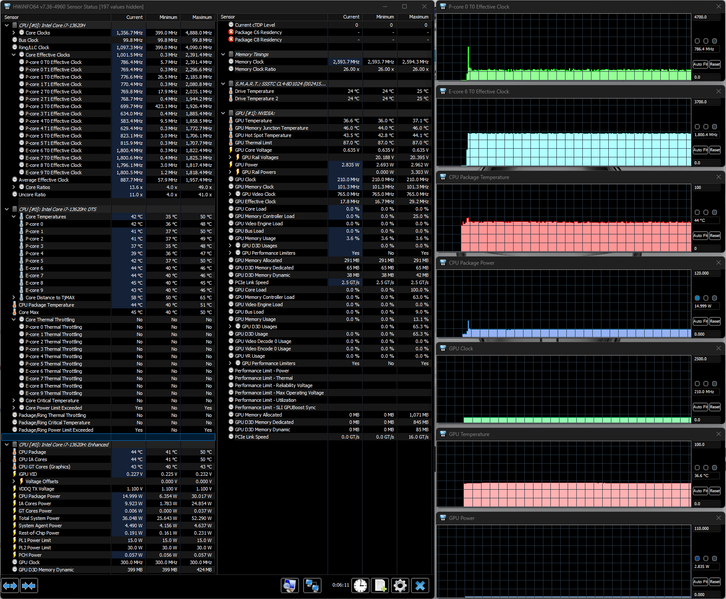Open sensor settings gear icon
726x599 pixels.
point(400,586)
